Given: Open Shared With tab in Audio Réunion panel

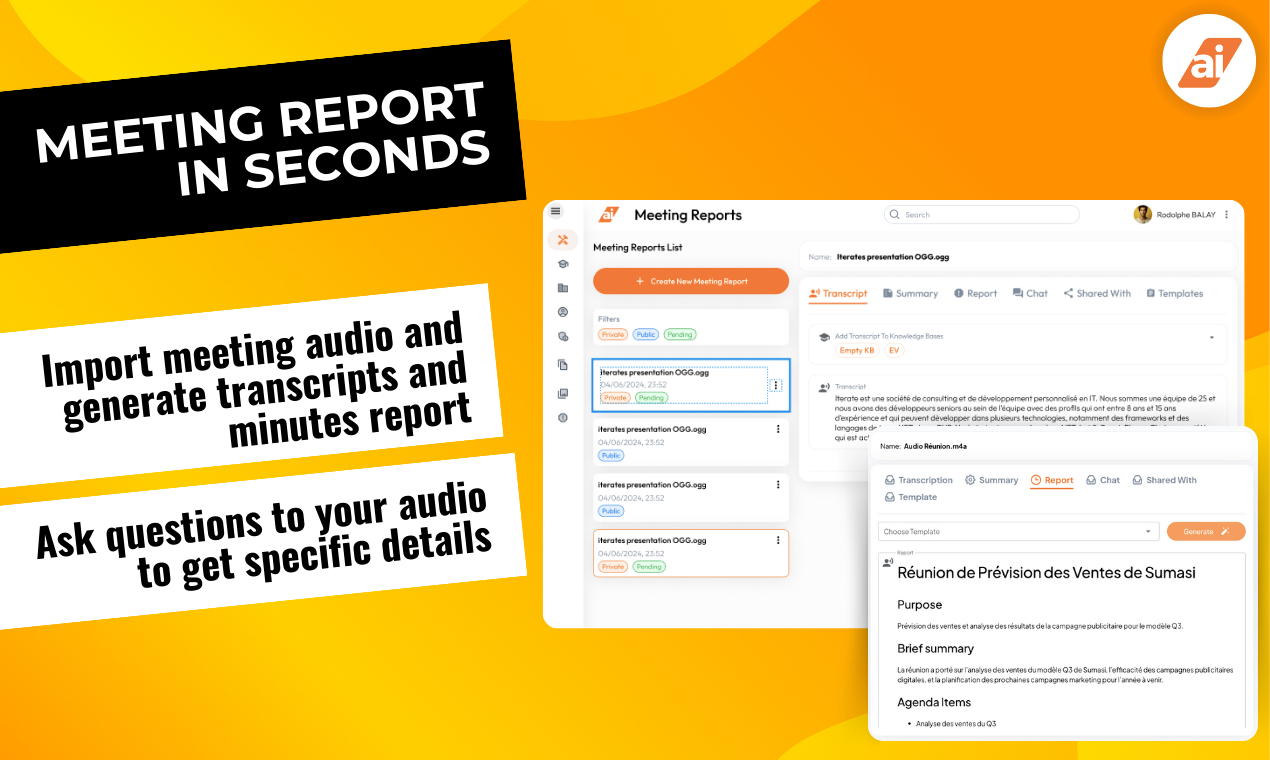Looking at the screenshot, I should pos(1164,480).
